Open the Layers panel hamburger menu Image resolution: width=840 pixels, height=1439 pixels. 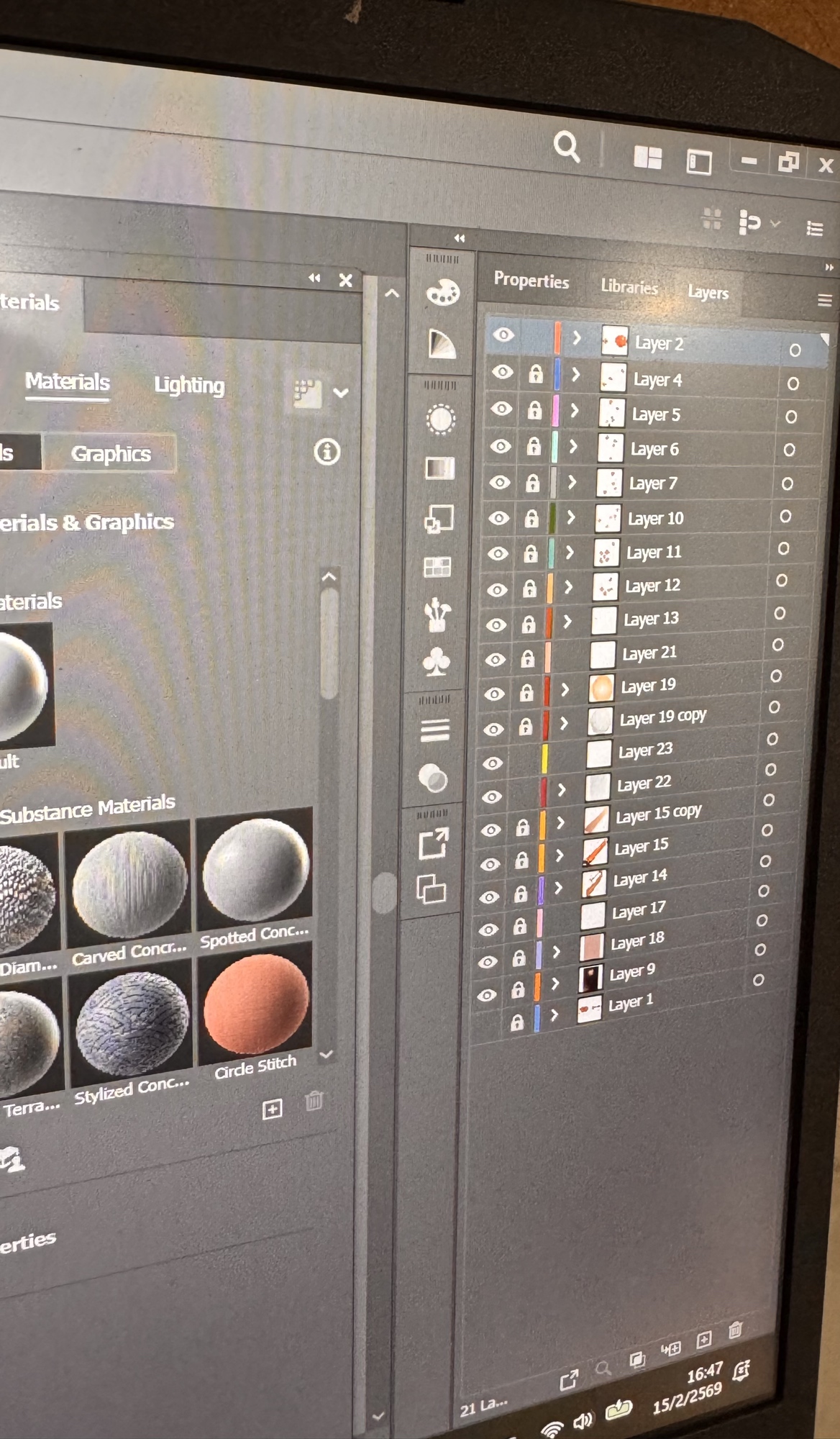coord(824,300)
